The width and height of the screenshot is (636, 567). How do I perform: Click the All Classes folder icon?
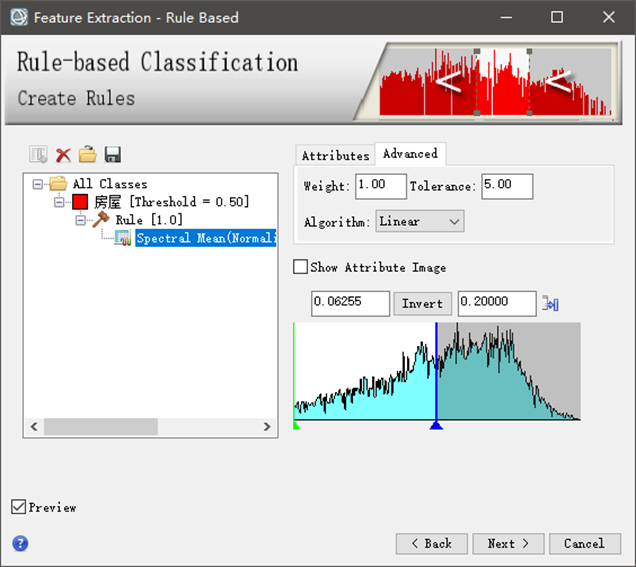click(x=58, y=184)
